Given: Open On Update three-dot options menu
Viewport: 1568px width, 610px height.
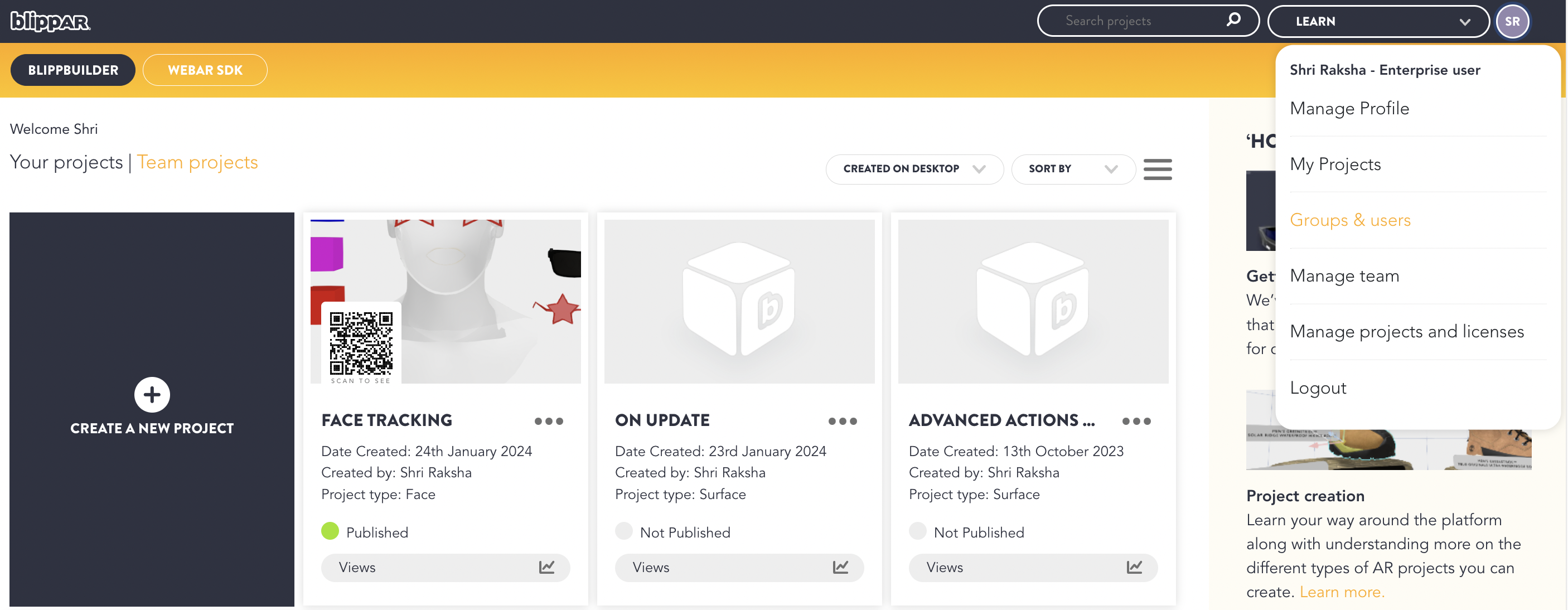Looking at the screenshot, I should coord(842,422).
